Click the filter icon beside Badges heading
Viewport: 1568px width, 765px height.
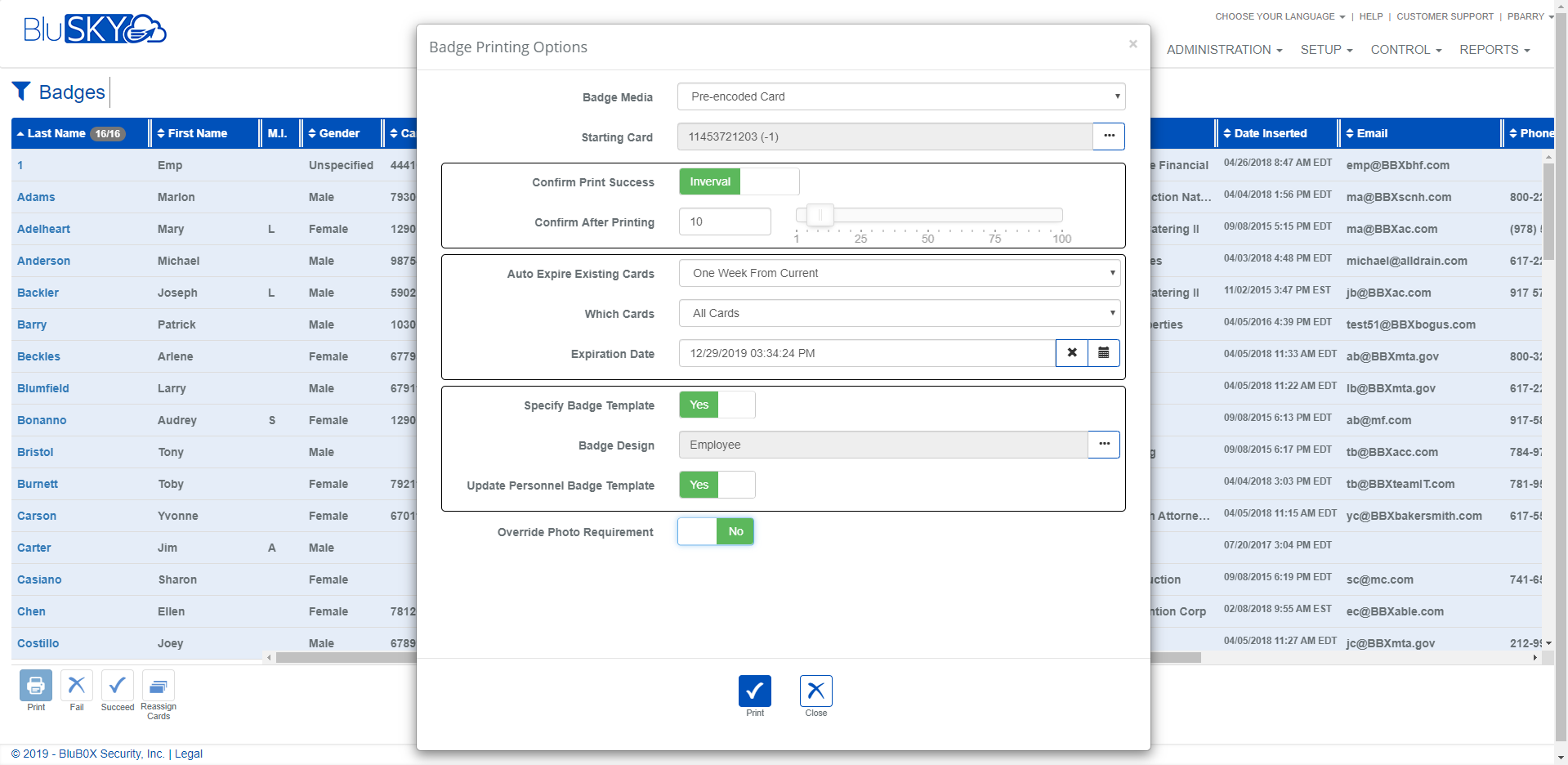[x=22, y=91]
